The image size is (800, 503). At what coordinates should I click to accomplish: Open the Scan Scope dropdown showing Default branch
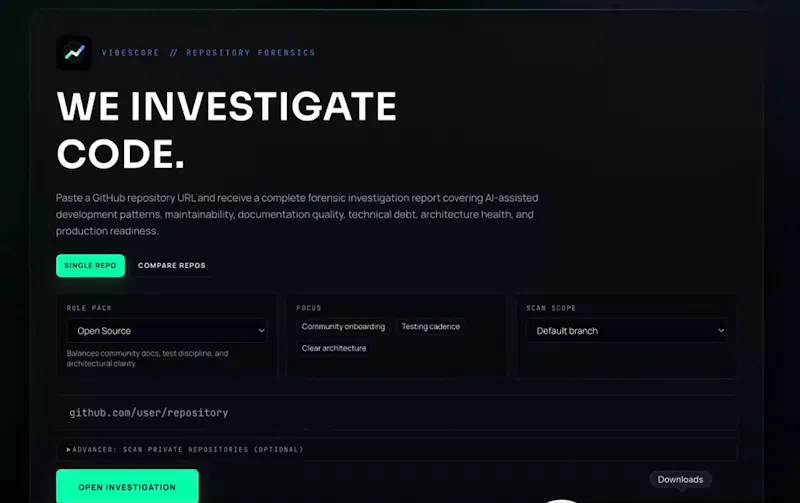pos(627,331)
